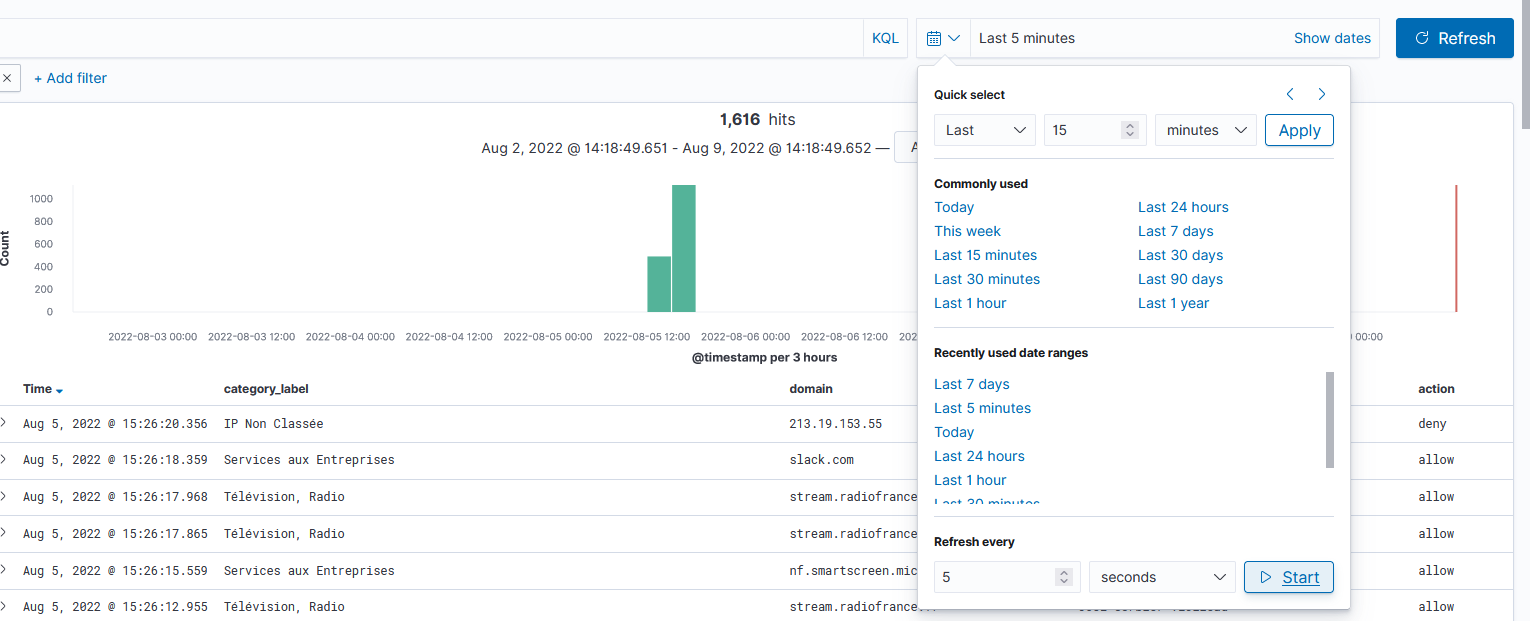
Task: Click Show dates link
Action: [1332, 38]
